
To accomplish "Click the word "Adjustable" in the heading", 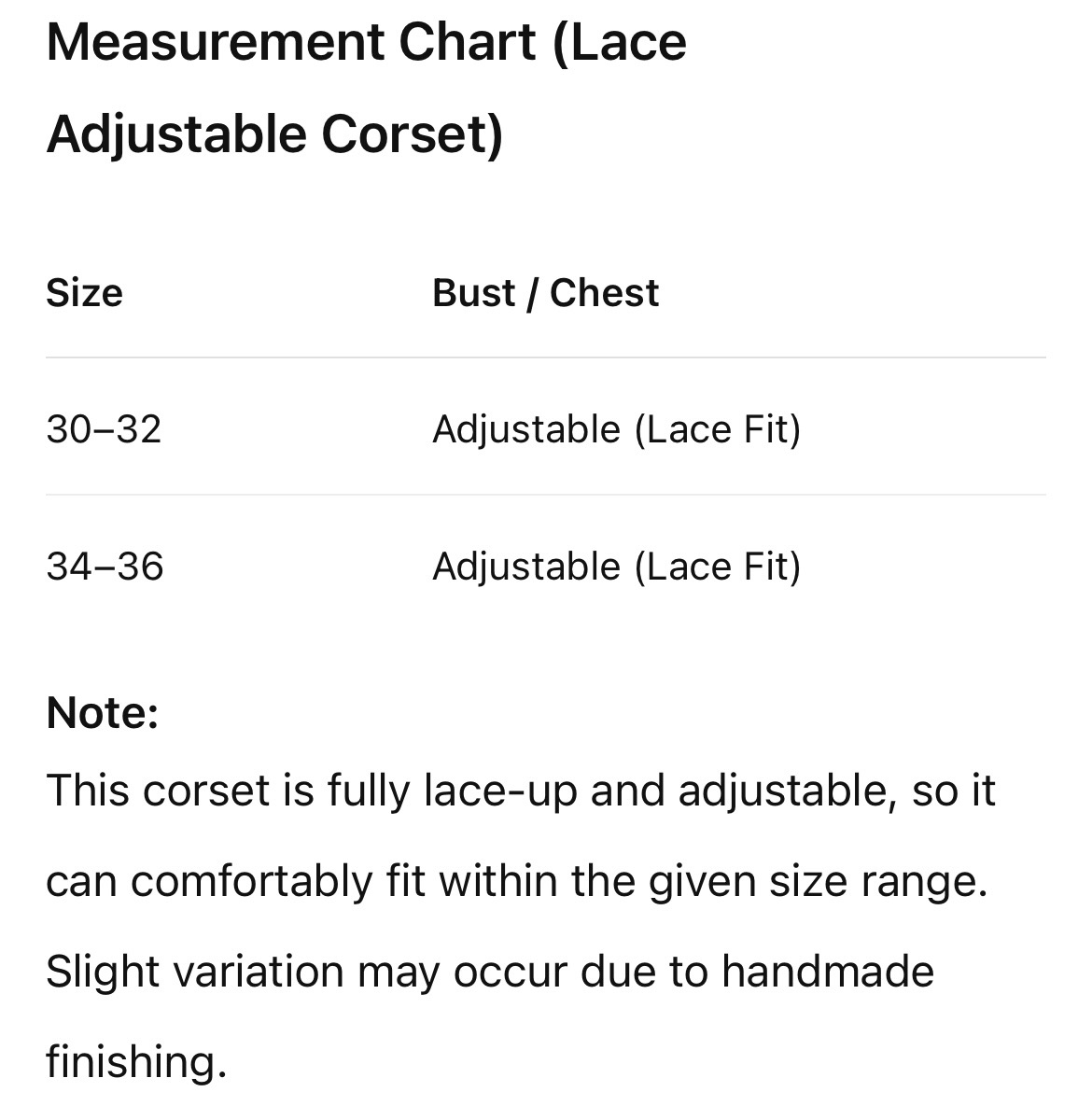I will 176,134.
